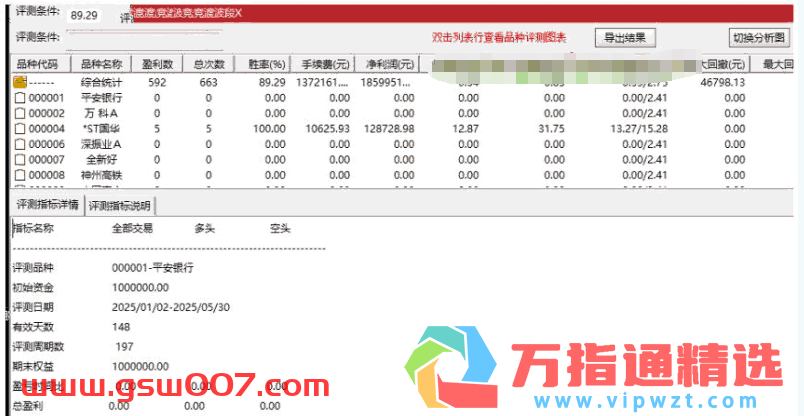Screen dimensions: 804x416
Task: Click the document icon for 000001
Action: (x=19, y=98)
